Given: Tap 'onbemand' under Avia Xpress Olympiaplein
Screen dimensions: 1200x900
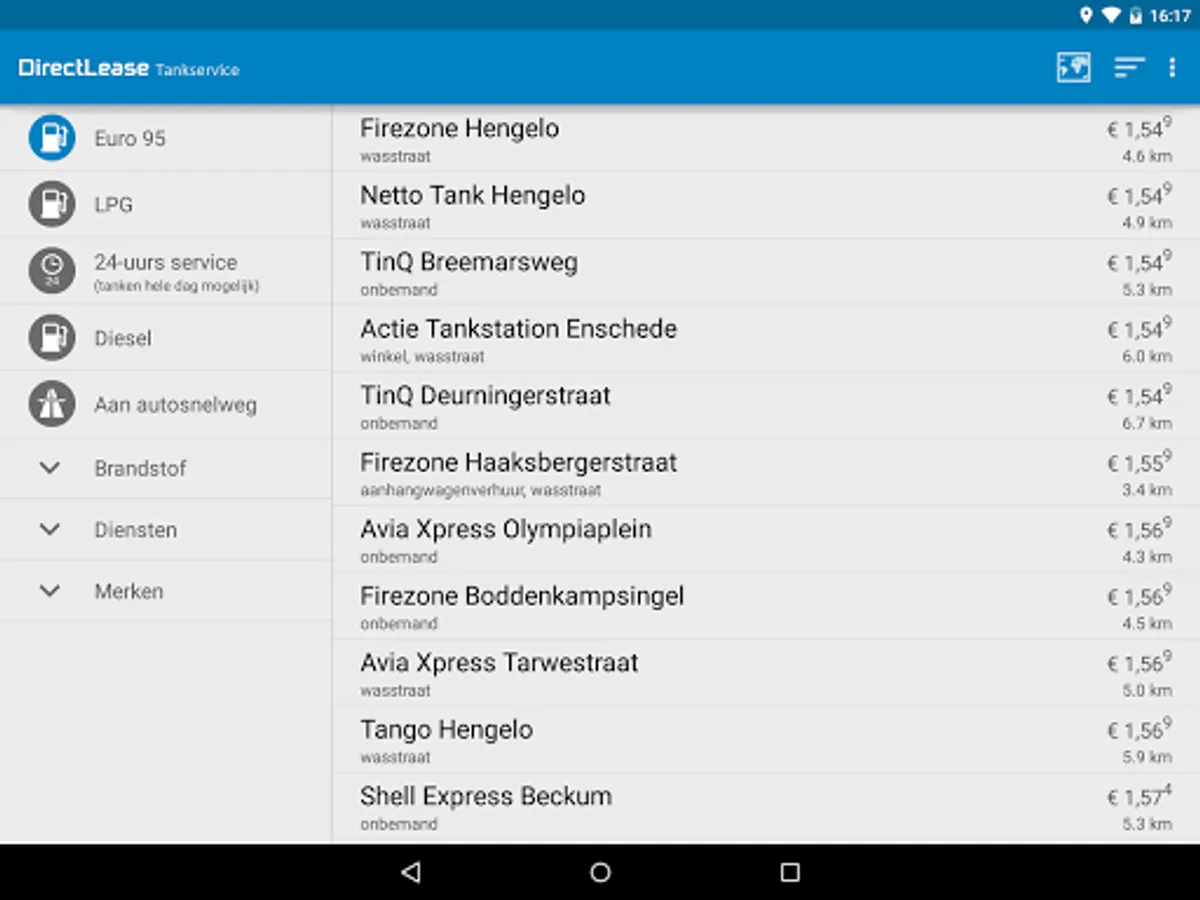Looking at the screenshot, I should (x=399, y=557).
